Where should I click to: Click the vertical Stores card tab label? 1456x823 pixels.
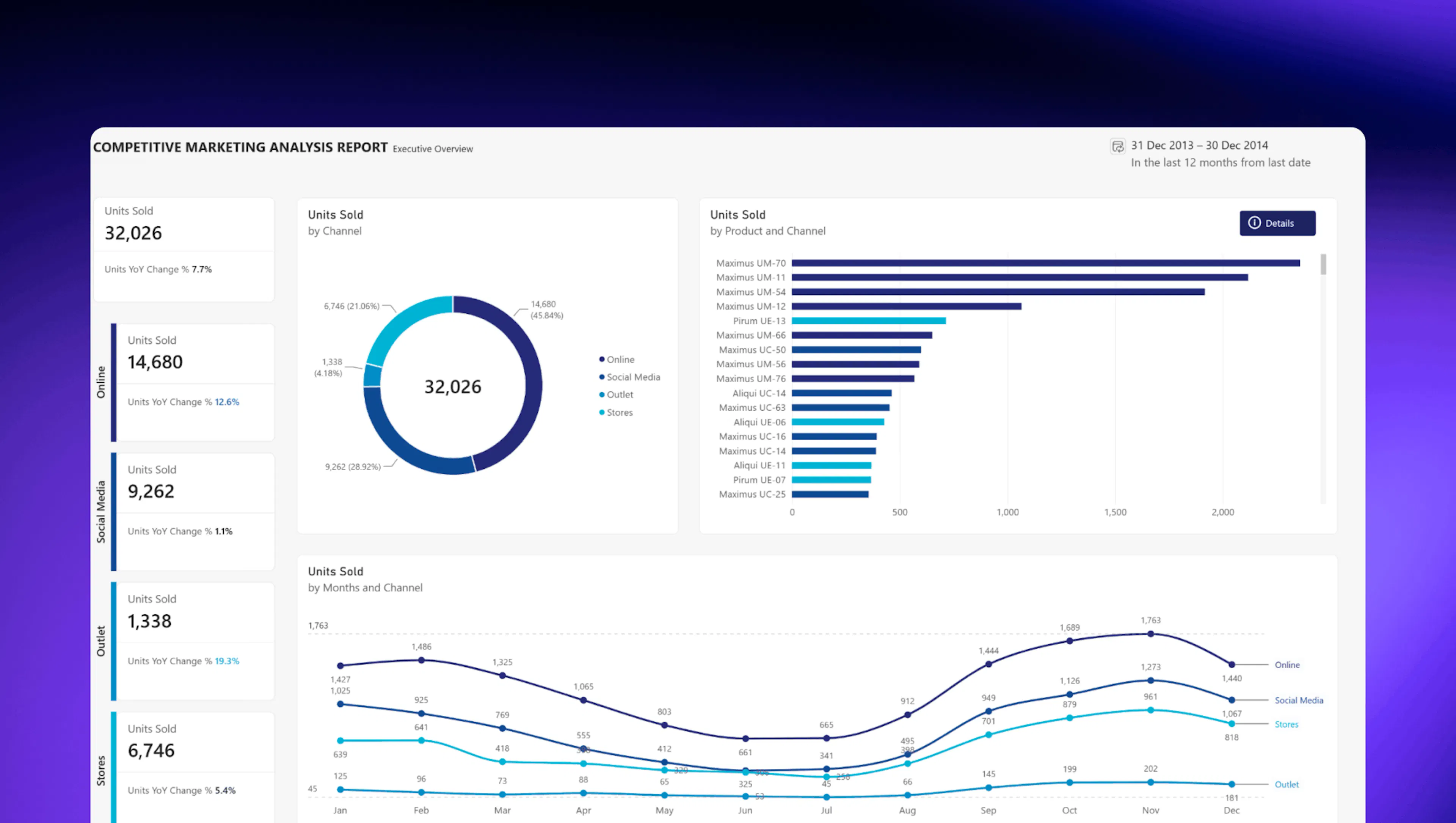tap(100, 770)
